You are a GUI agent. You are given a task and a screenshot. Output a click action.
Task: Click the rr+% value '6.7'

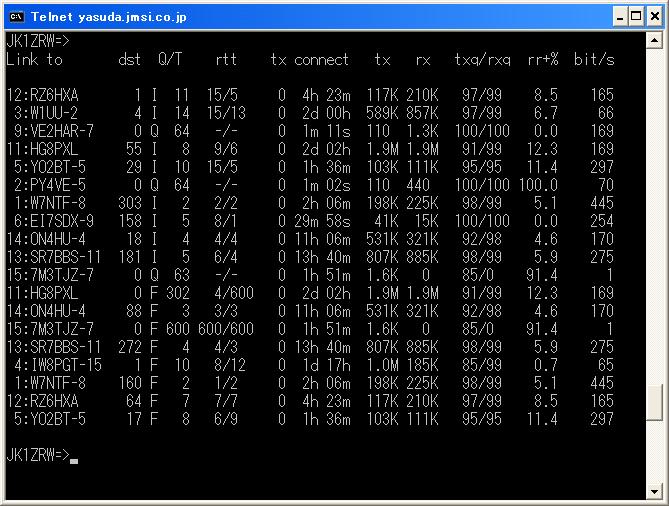(x=546, y=113)
